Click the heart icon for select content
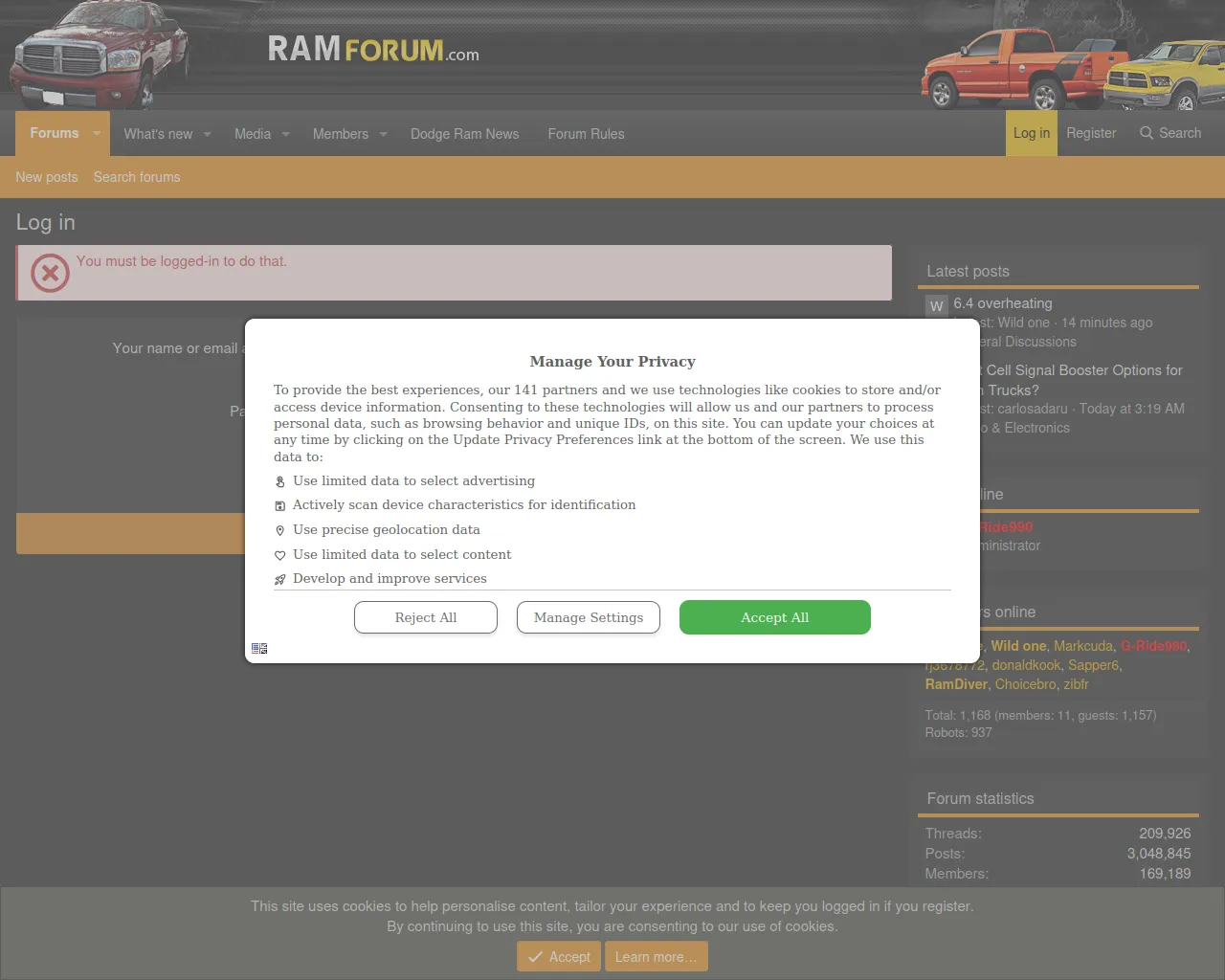The image size is (1225, 980). point(280,555)
